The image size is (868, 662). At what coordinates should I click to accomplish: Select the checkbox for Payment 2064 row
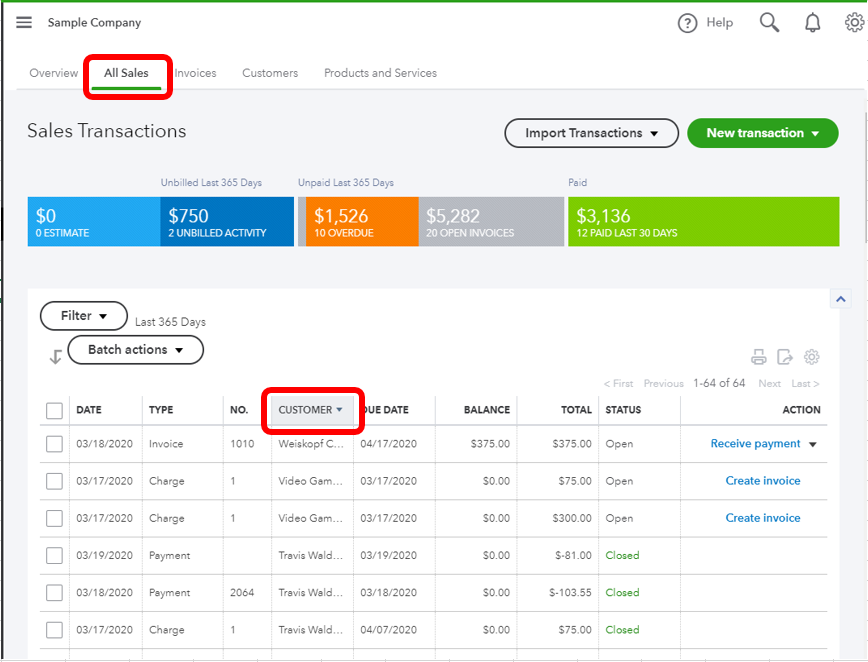[54, 593]
